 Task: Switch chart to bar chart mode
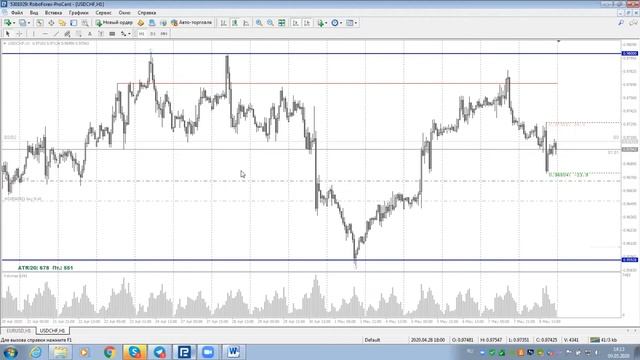pyautogui.click(x=223, y=23)
